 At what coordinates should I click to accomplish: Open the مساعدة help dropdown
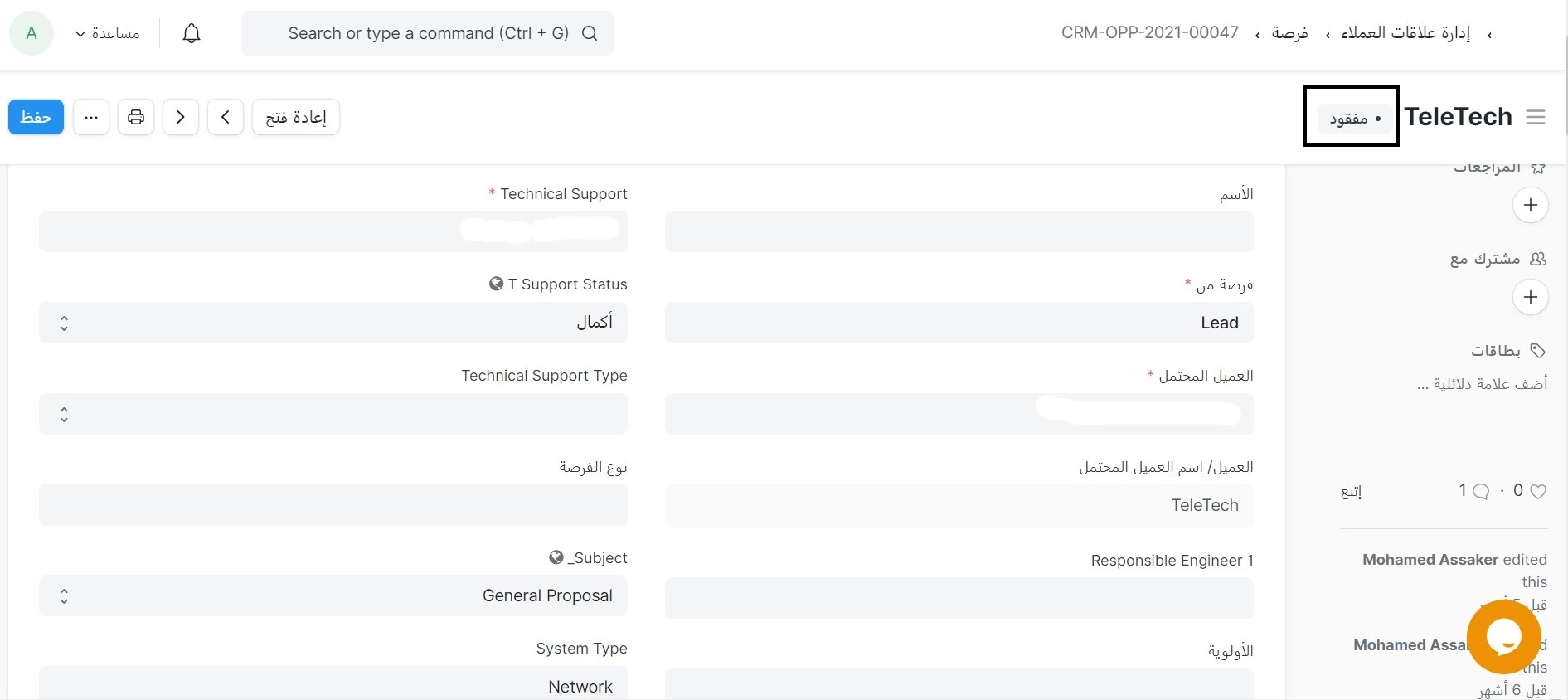coord(107,33)
